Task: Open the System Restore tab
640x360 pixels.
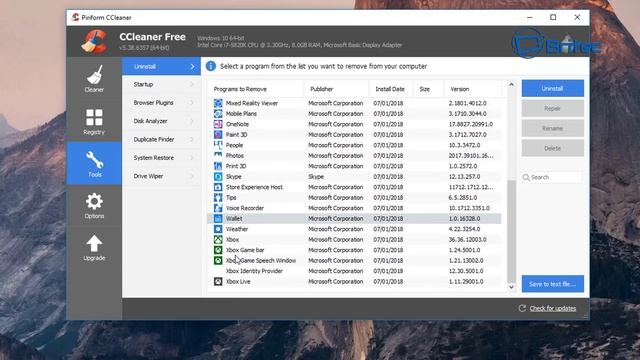Action: (x=161, y=158)
